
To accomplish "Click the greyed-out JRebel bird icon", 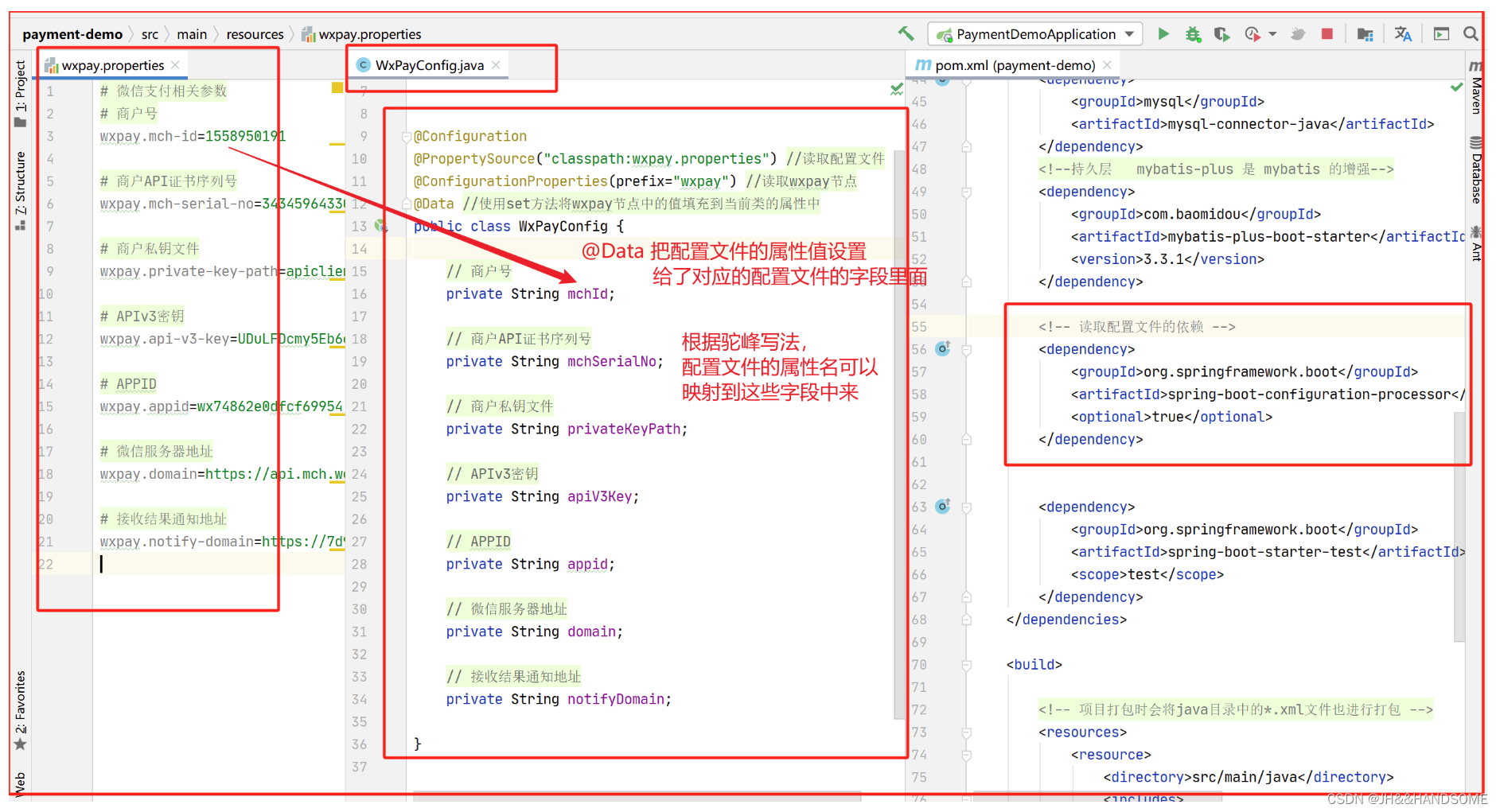I will pyautogui.click(x=1298, y=34).
